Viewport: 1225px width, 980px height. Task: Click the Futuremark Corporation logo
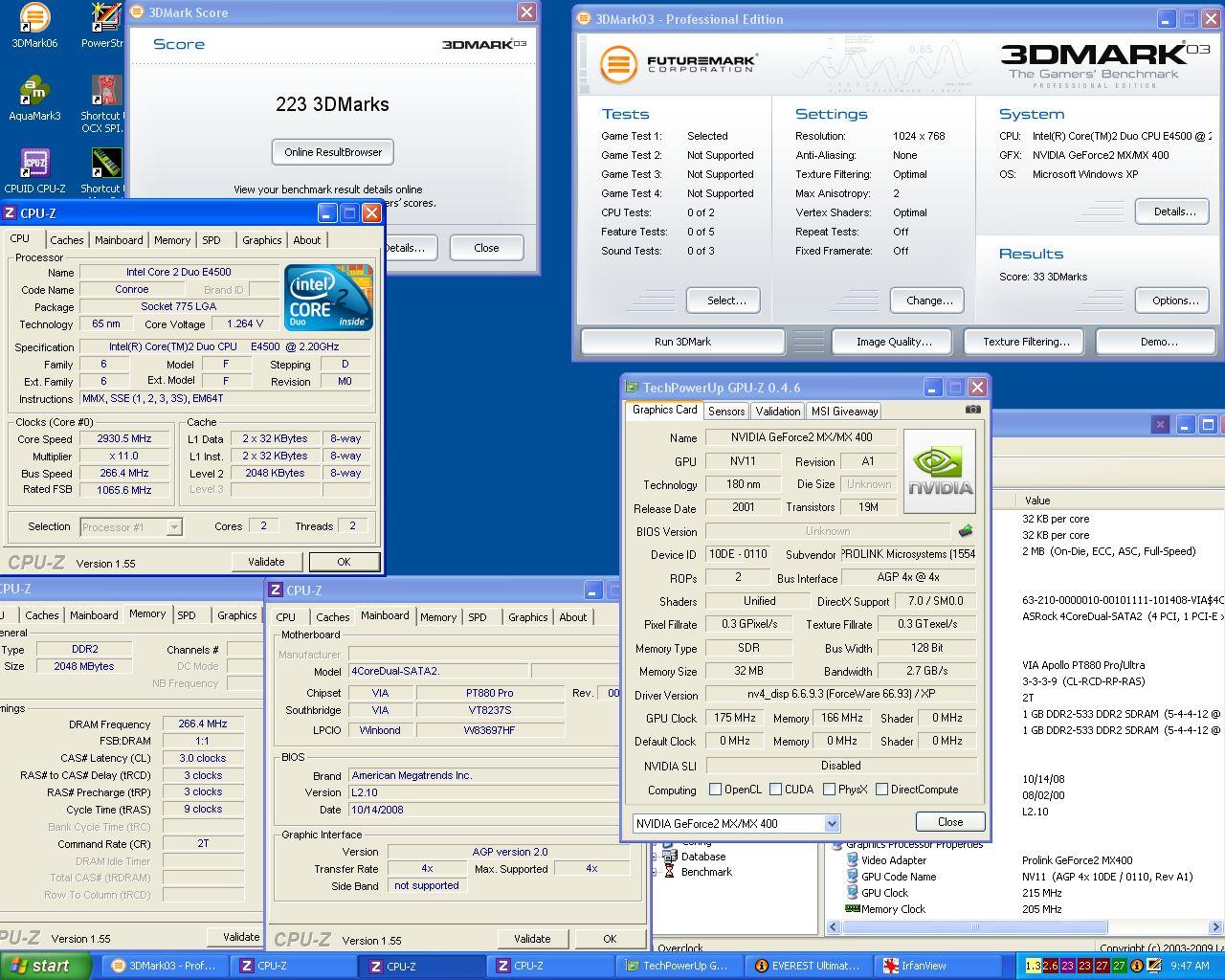point(679,64)
